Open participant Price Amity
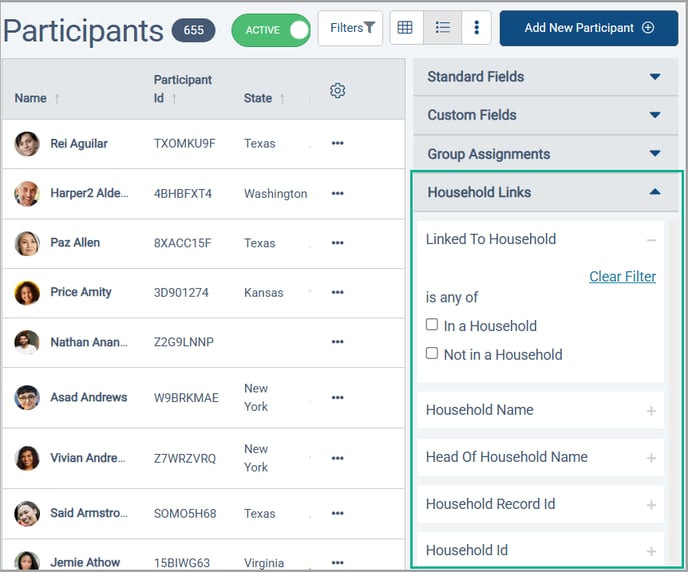Screen dimensions: 688x572 tap(81, 292)
